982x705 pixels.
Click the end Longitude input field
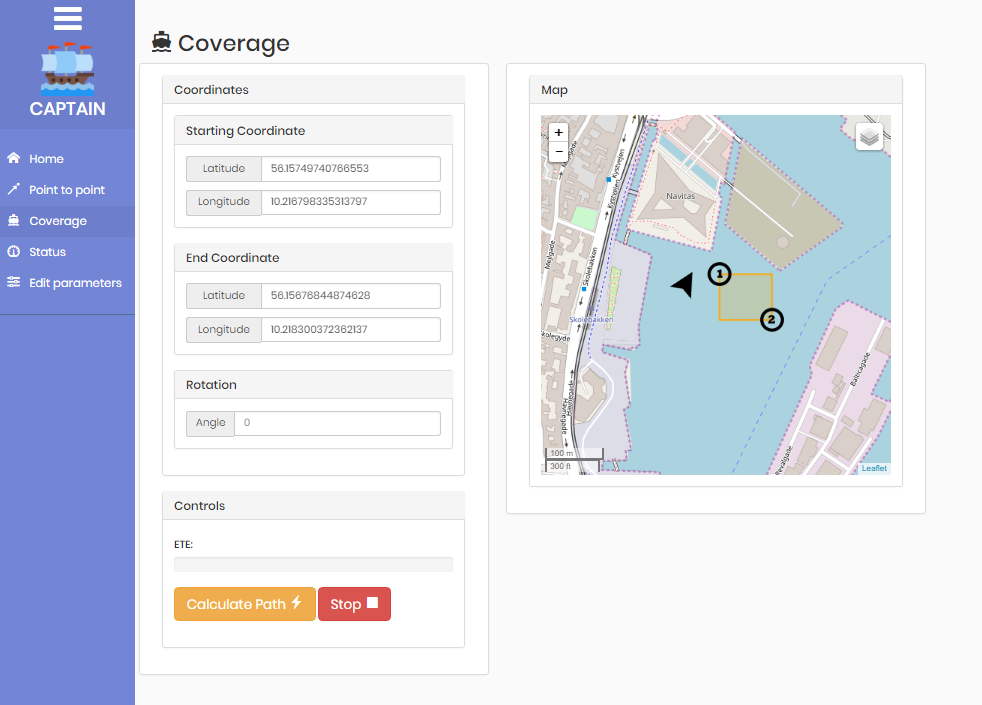pyautogui.click(x=351, y=329)
